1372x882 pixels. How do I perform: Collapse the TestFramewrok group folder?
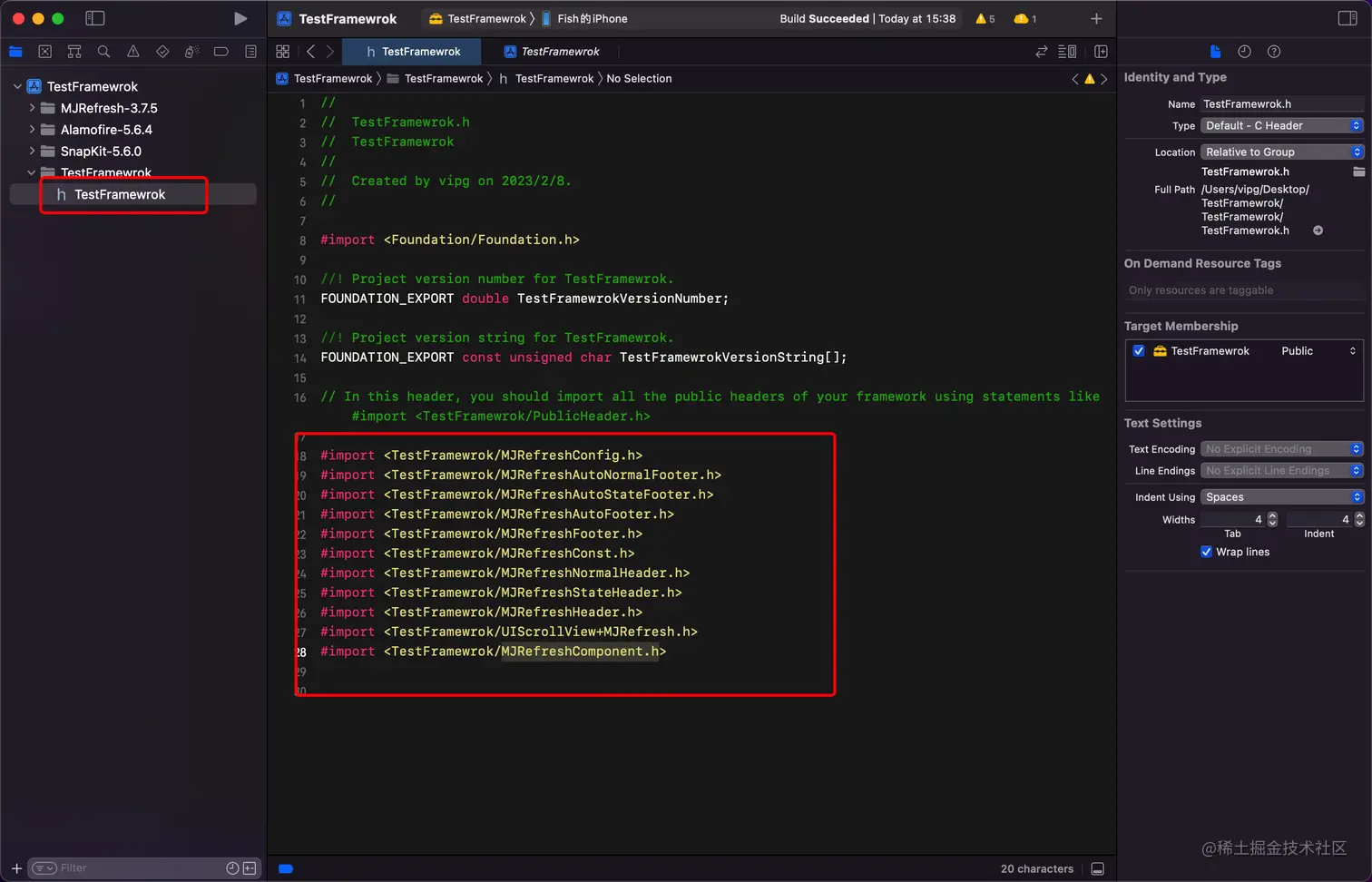32,172
